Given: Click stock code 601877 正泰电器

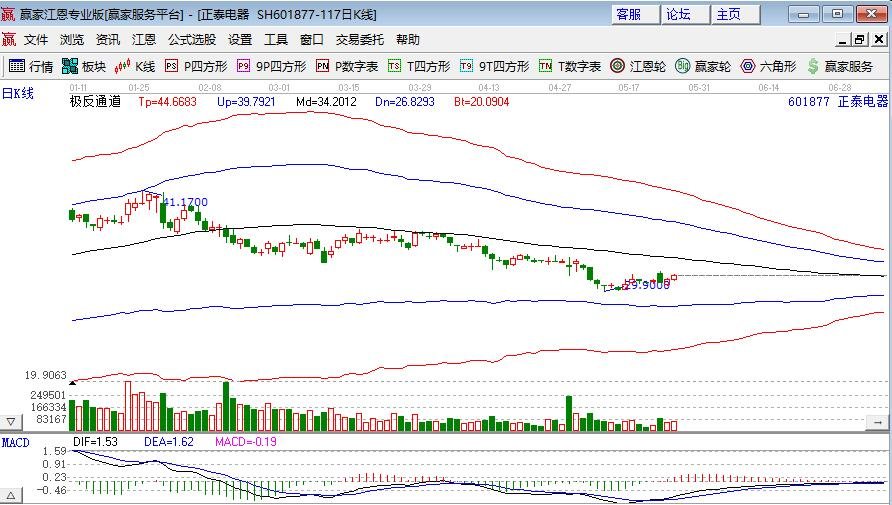Looking at the screenshot, I should click(838, 102).
